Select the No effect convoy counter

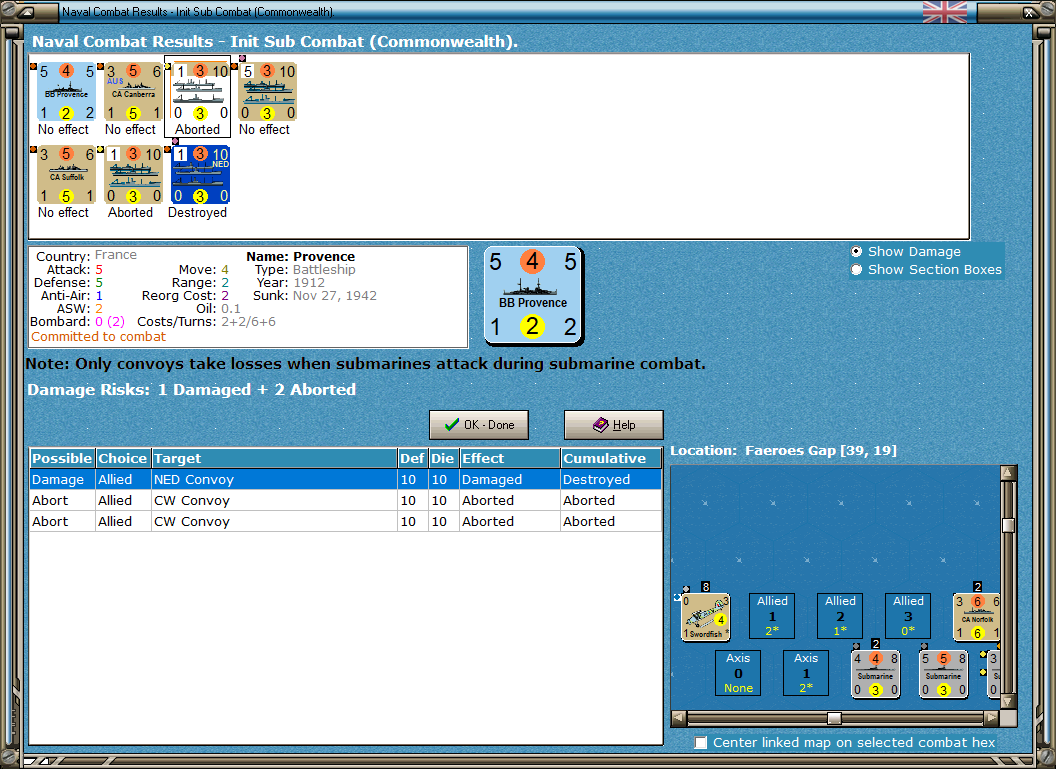click(267, 92)
